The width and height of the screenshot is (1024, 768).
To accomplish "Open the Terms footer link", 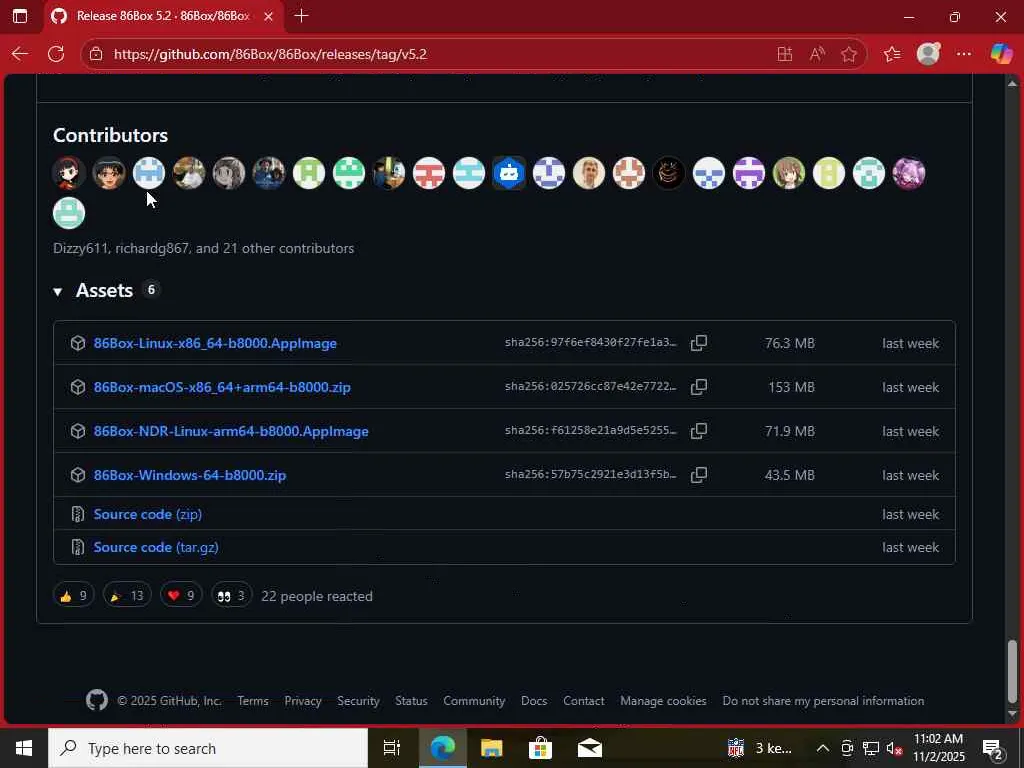I will click(253, 701).
